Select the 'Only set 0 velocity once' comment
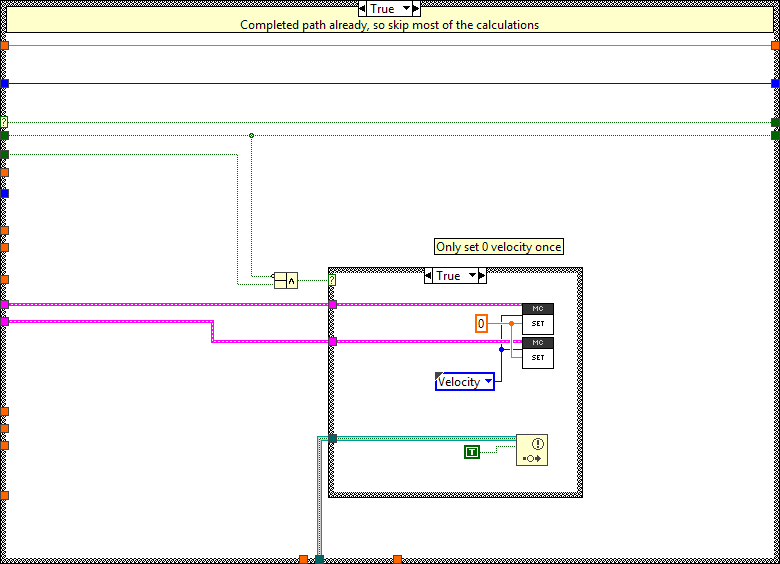 498,247
